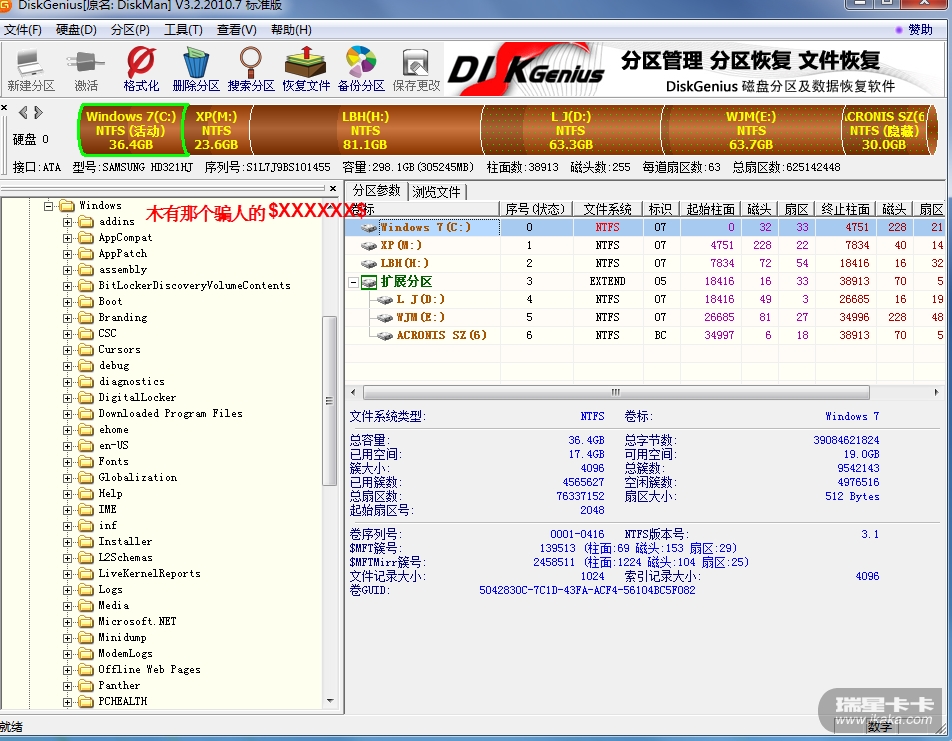952x741 pixels.
Task: Open the 文件(F) menu
Action: coord(22,30)
